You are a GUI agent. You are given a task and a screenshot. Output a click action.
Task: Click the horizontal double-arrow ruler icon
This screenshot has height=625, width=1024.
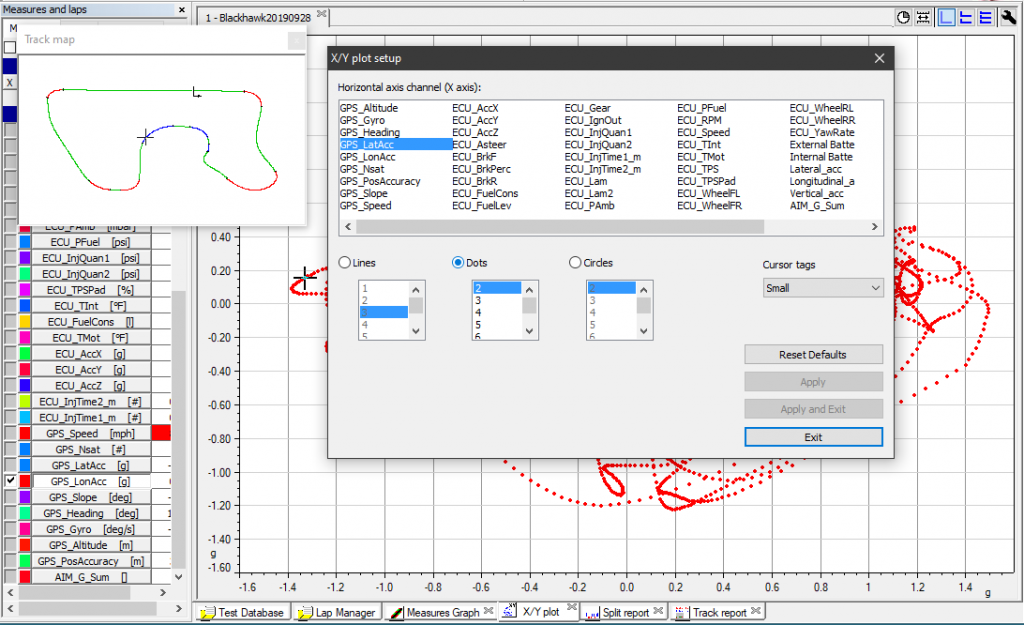(923, 17)
